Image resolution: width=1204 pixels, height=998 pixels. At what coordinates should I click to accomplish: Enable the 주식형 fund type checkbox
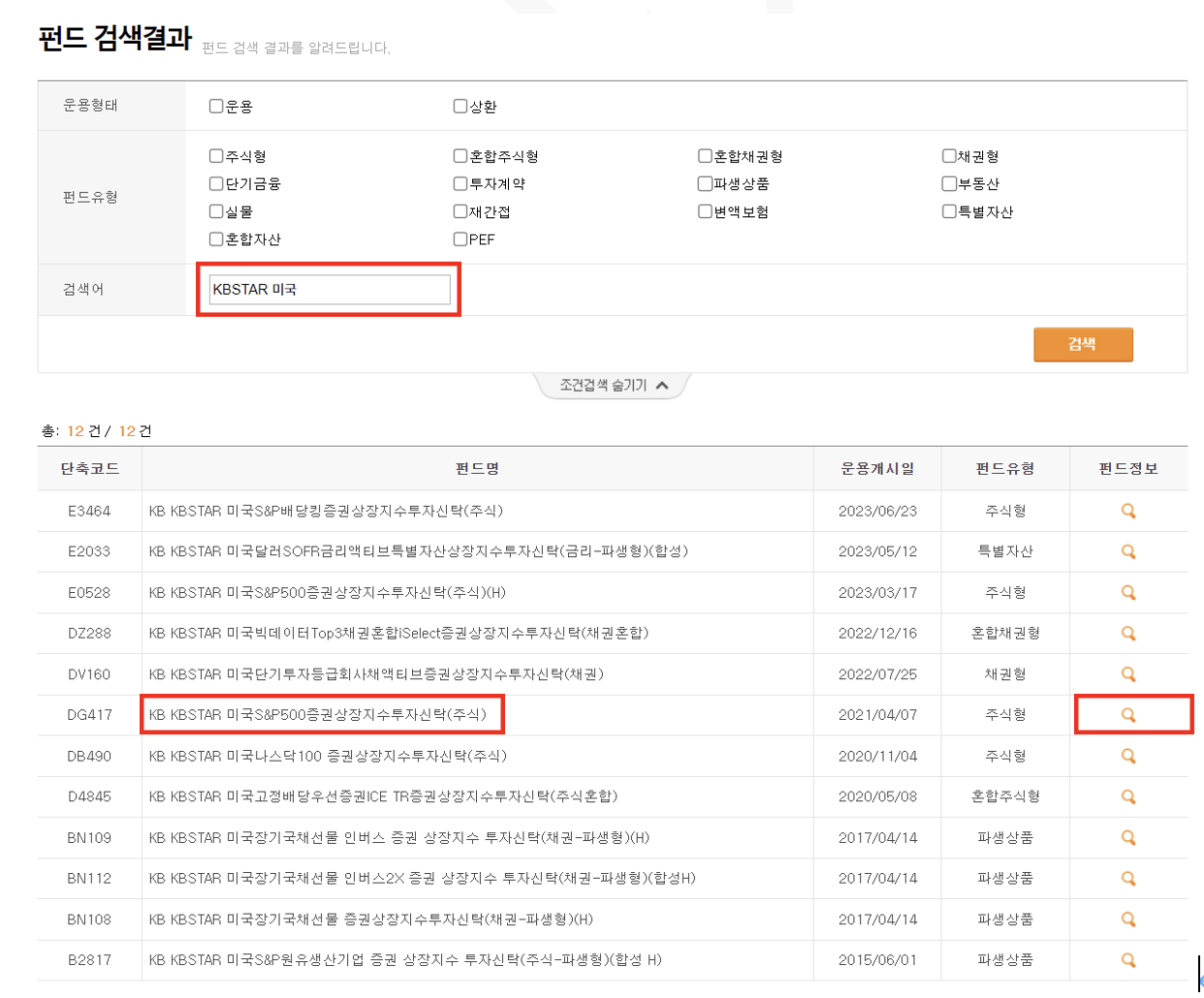tap(216, 155)
